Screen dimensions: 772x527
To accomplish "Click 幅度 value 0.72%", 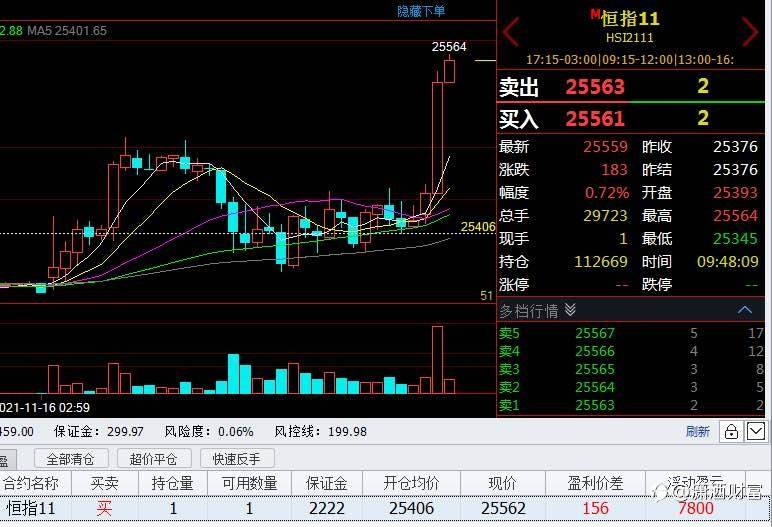I will coord(607,193).
